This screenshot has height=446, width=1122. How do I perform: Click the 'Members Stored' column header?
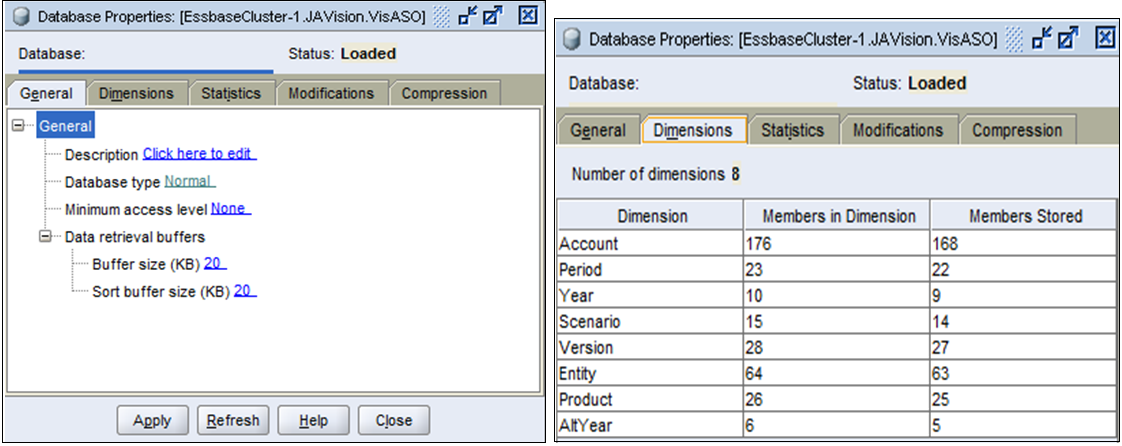[1023, 216]
